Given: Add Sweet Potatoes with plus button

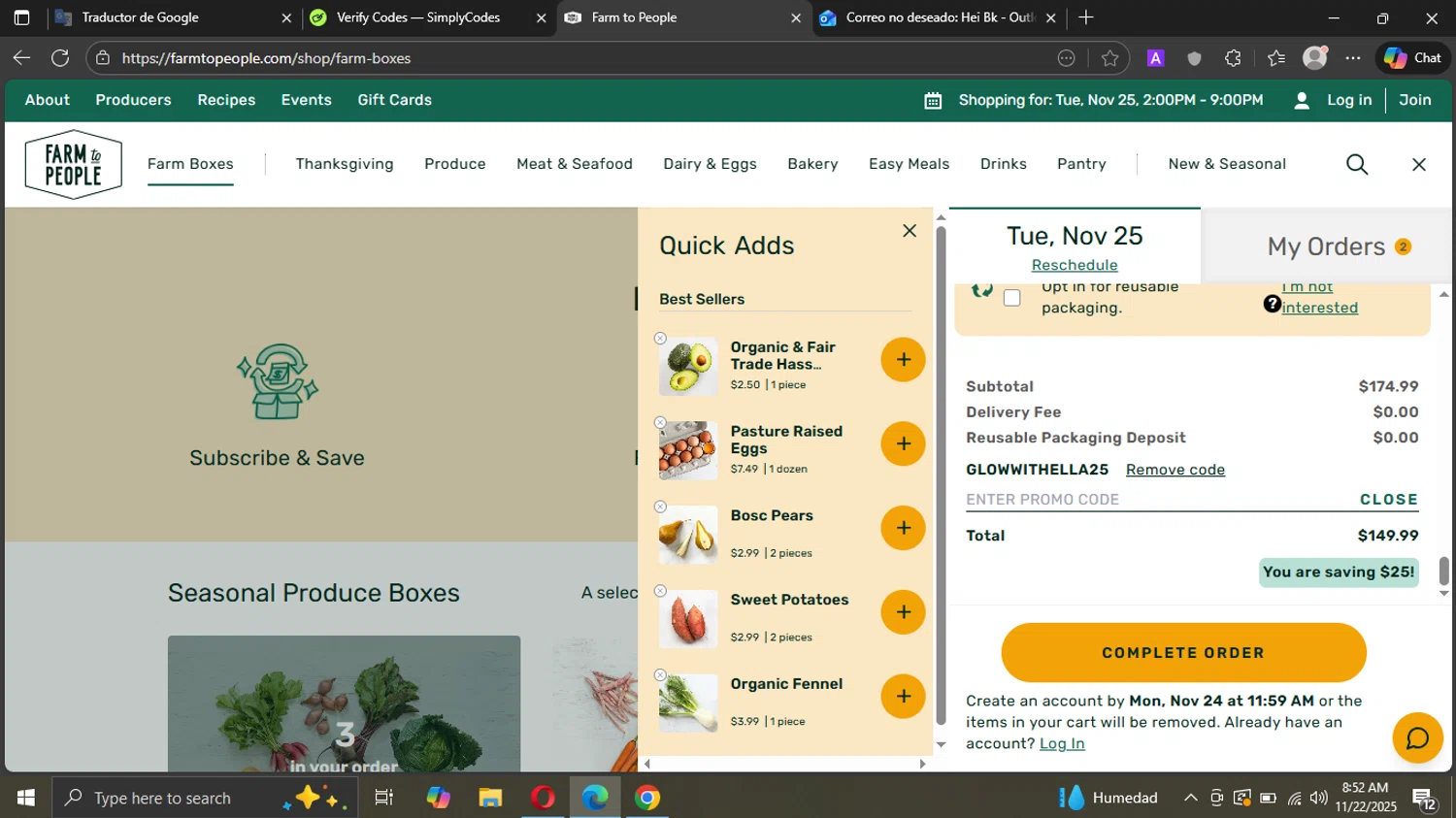Looking at the screenshot, I should pos(903,612).
